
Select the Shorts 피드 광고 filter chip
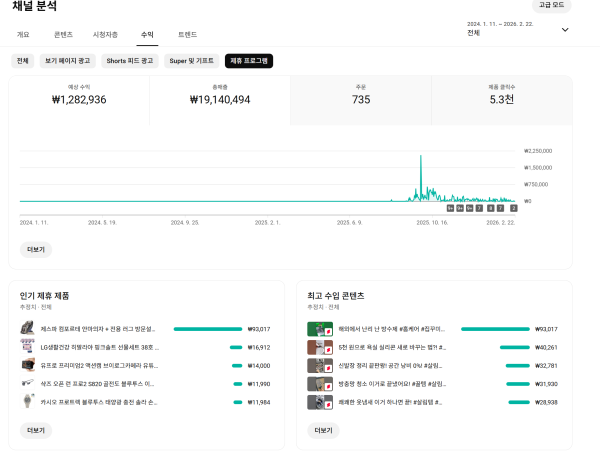pyautogui.click(x=130, y=61)
